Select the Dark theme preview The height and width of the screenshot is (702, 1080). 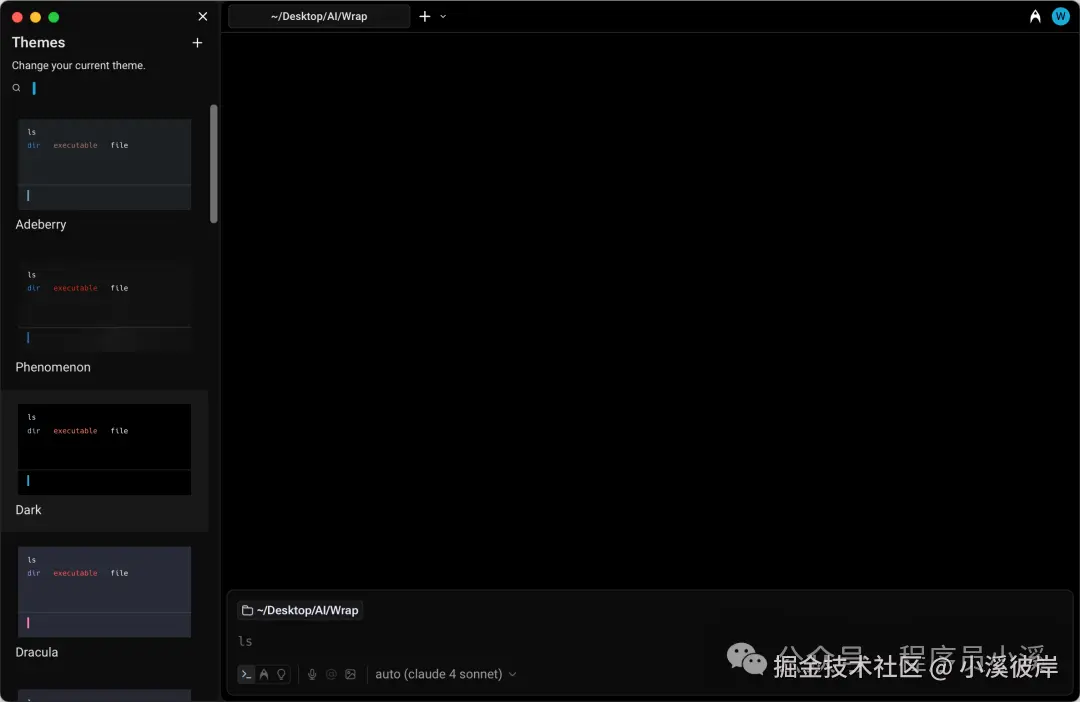(x=104, y=449)
